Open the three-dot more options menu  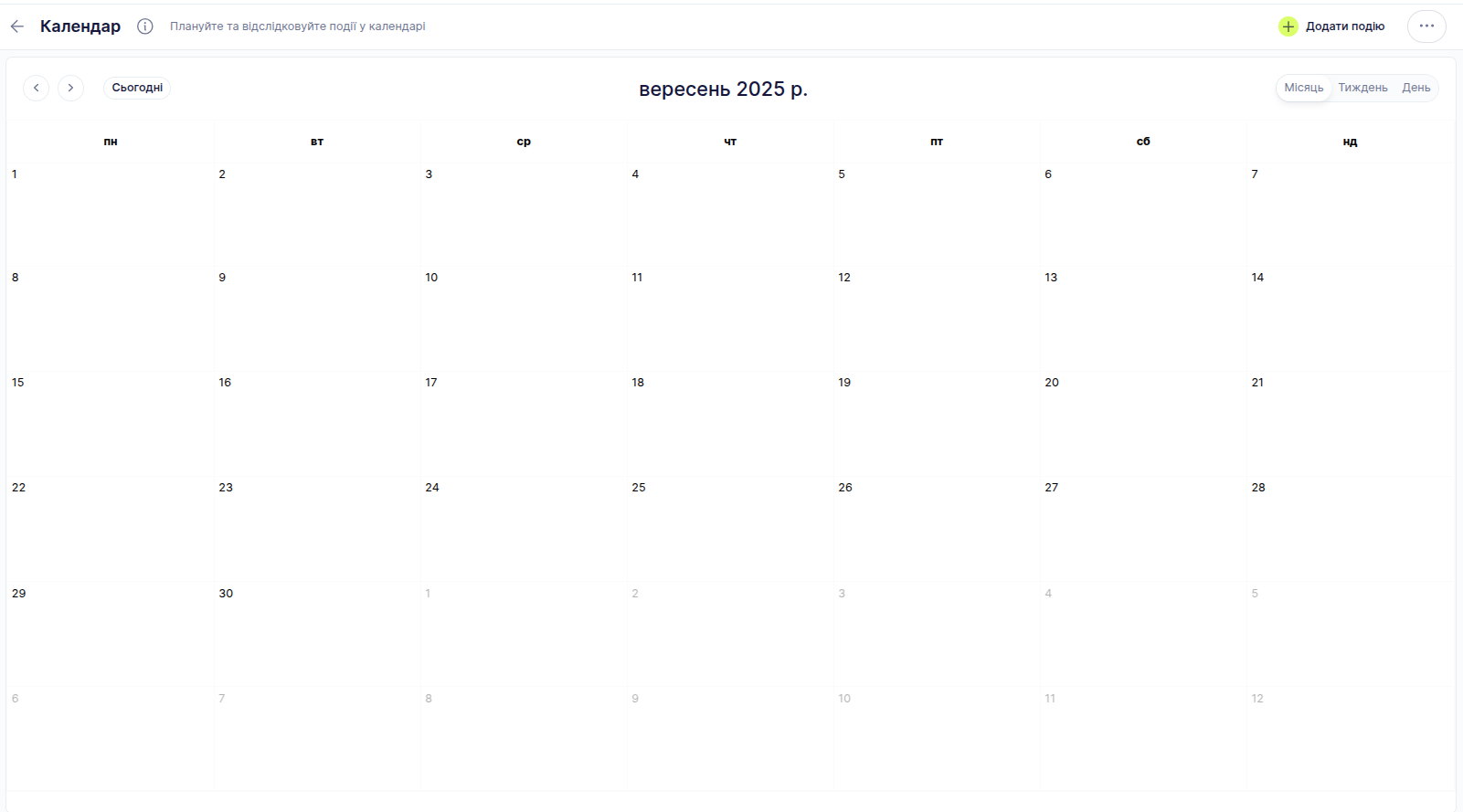[x=1426, y=26]
